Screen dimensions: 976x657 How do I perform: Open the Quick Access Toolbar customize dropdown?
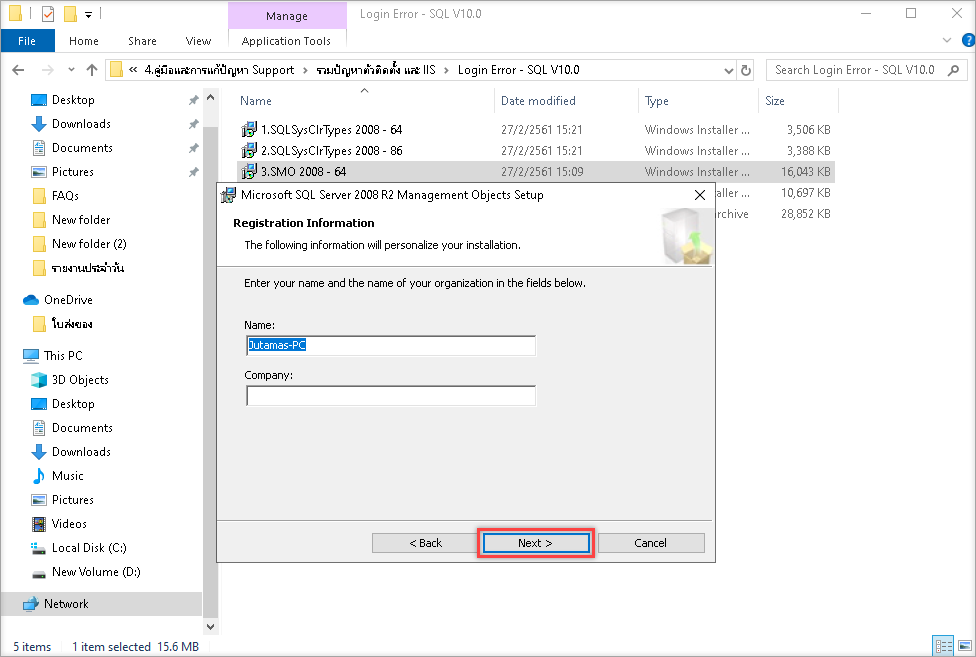point(88,14)
